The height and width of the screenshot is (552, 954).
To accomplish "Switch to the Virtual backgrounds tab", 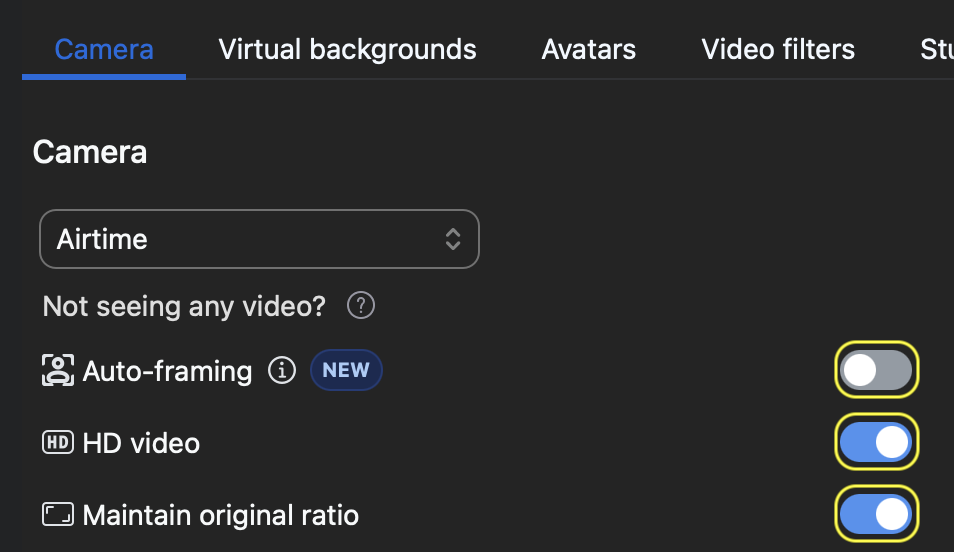I will click(x=347, y=49).
